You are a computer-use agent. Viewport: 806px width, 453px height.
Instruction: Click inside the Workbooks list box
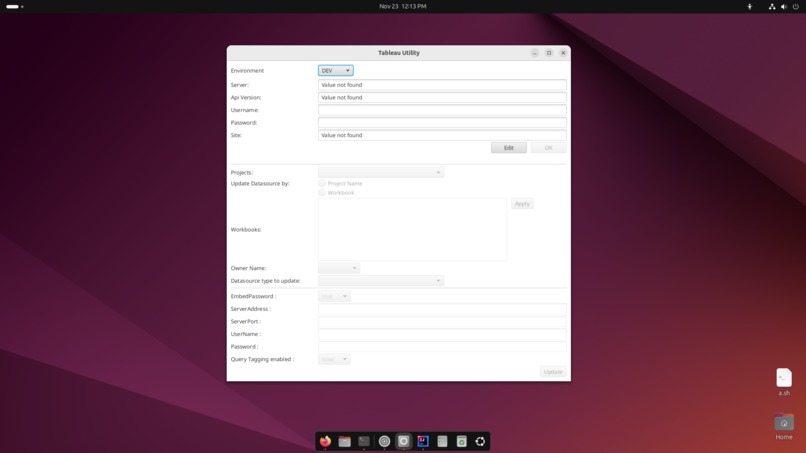(x=412, y=229)
